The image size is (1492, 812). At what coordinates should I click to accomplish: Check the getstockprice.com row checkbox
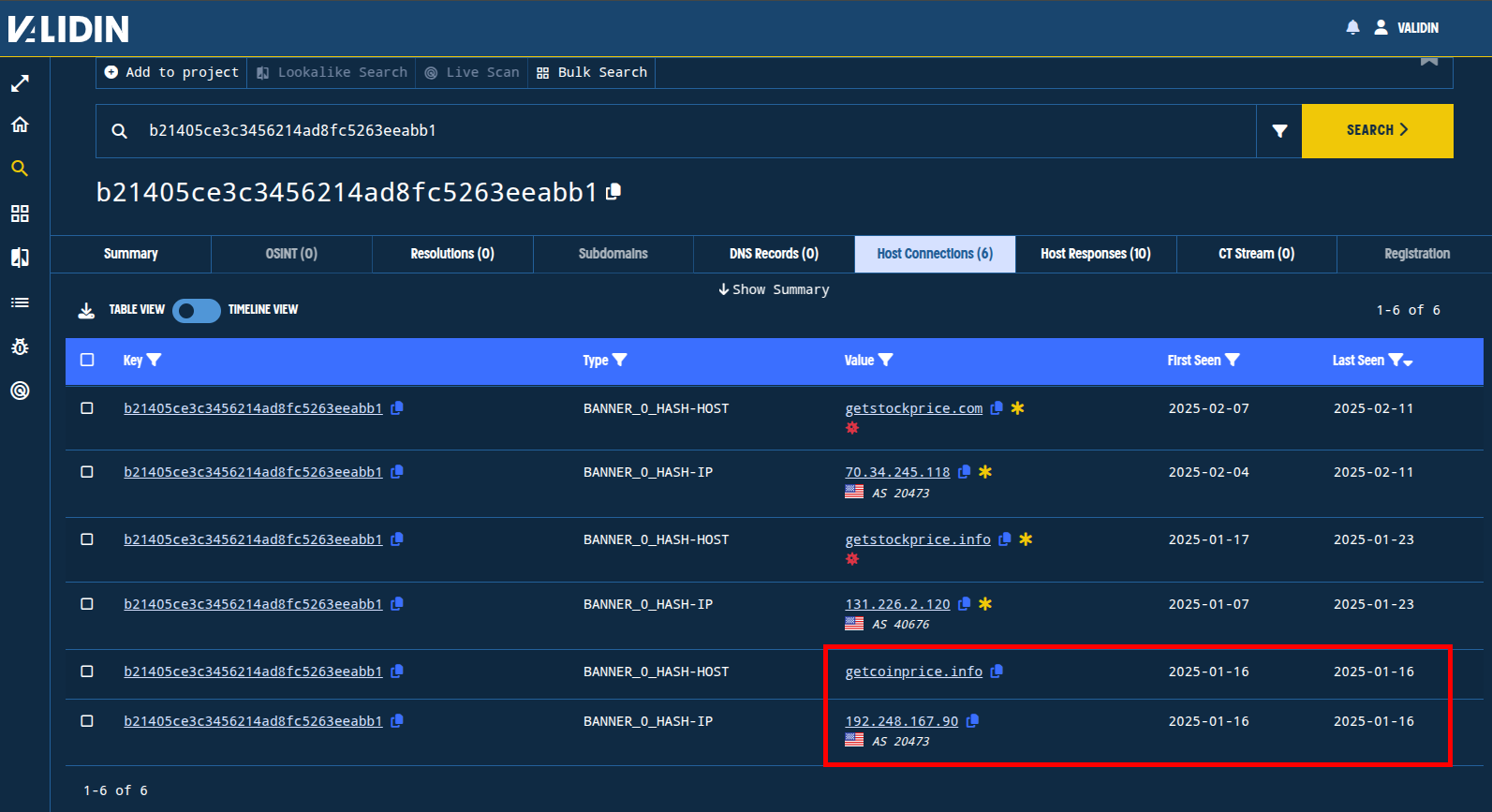(87, 408)
